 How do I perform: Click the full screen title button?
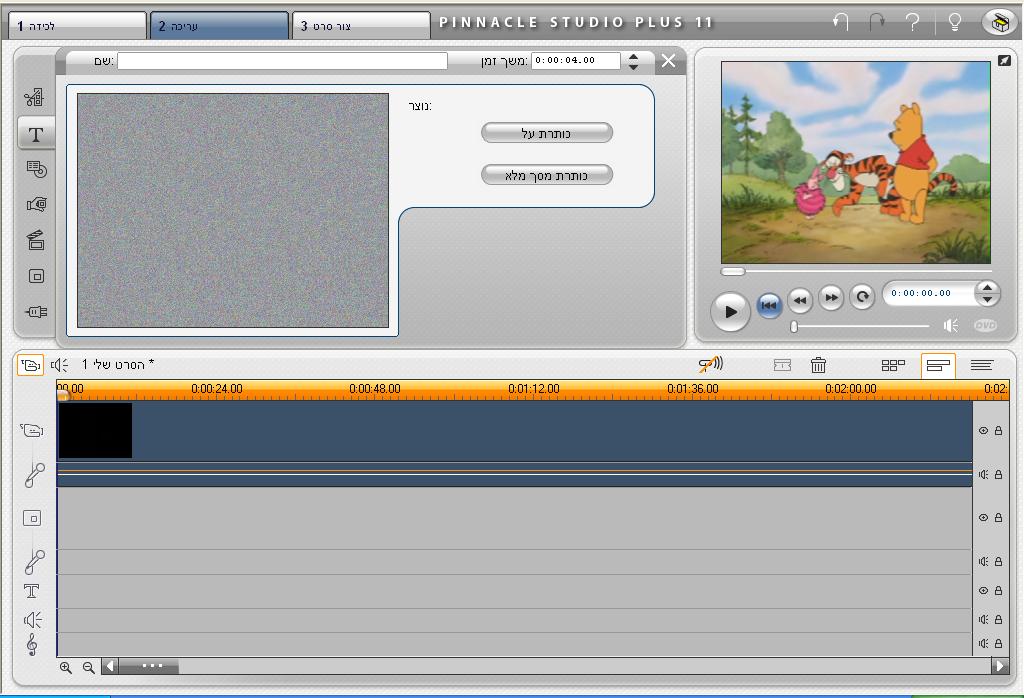[x=547, y=175]
